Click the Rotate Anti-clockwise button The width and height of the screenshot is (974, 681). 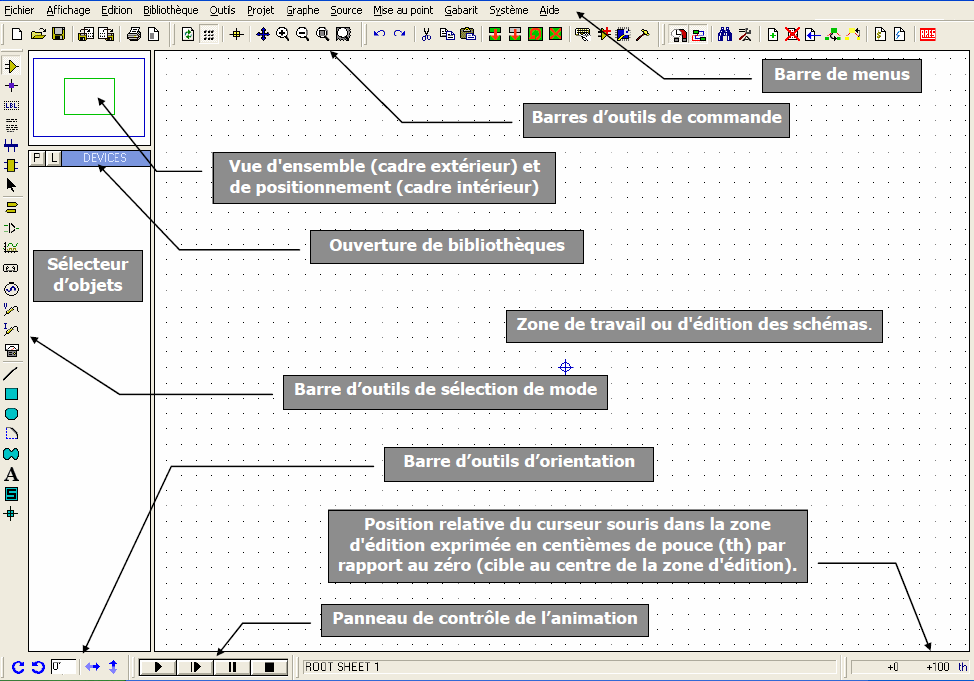pos(38,667)
